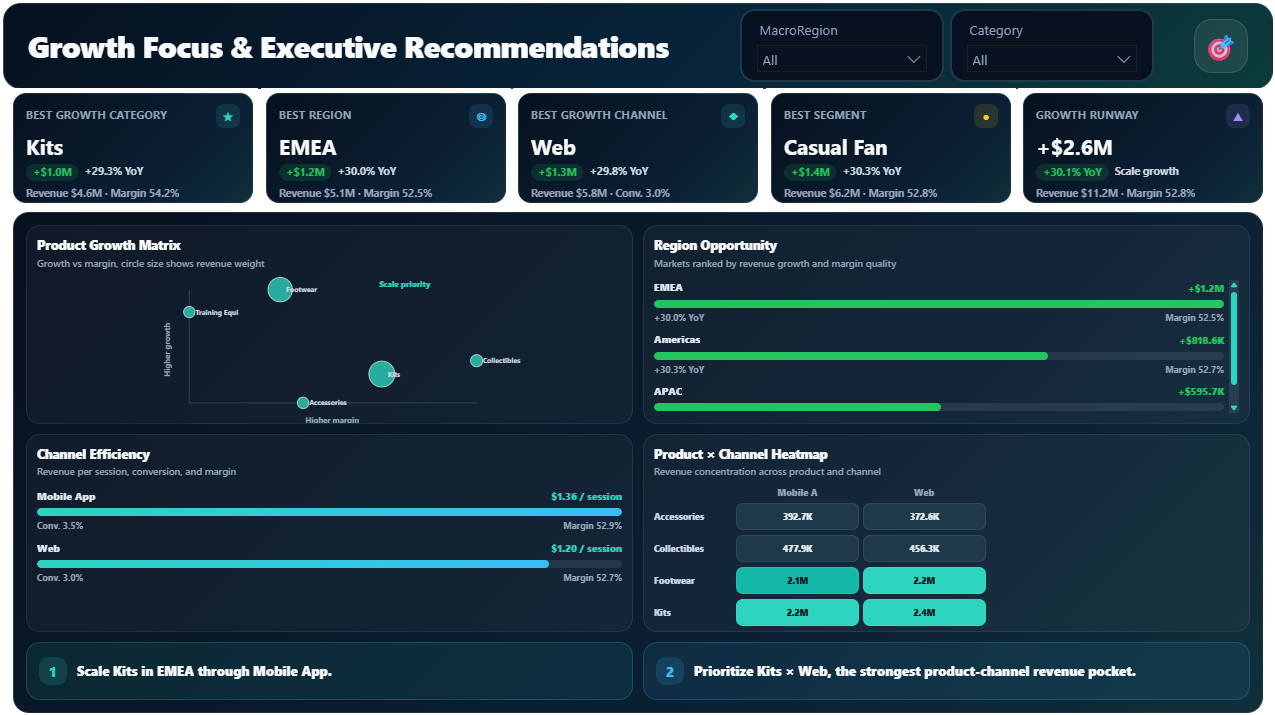Click the Product Growth Matrix title
This screenshot has width=1275, height=715.
[109, 245]
